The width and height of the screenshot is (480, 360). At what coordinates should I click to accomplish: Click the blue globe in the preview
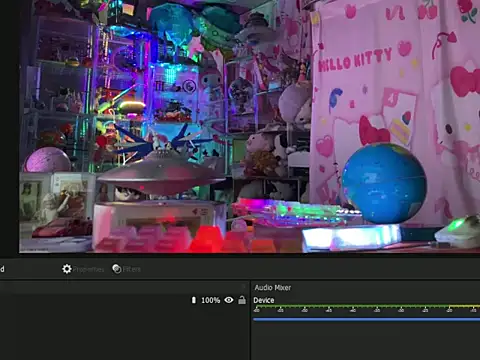pos(384,183)
